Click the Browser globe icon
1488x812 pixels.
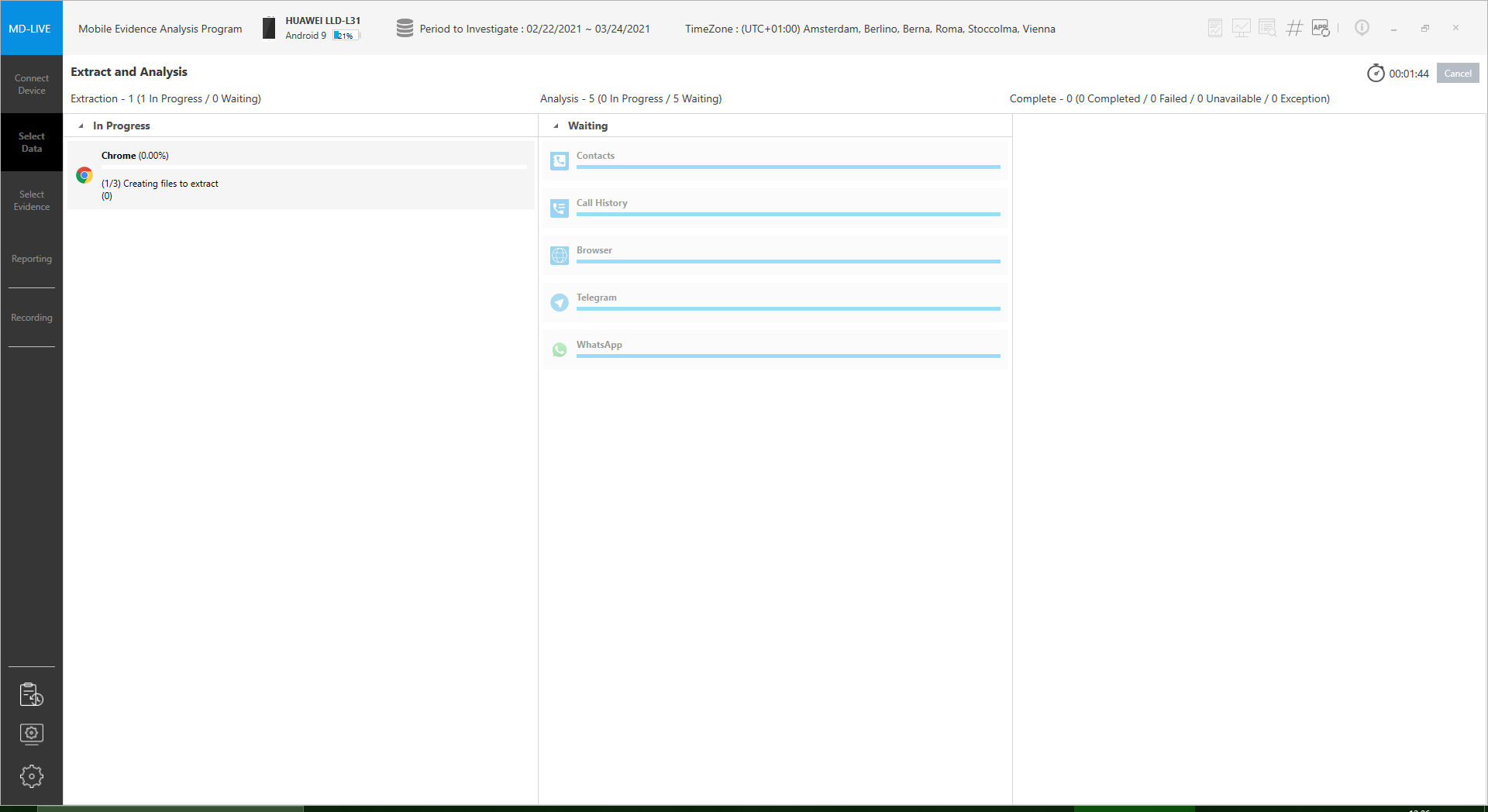point(560,256)
